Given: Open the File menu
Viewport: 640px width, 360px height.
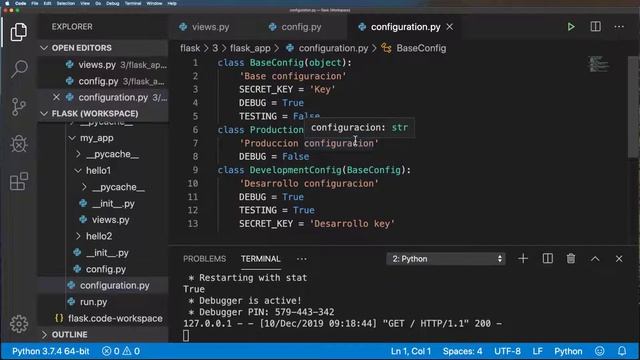Looking at the screenshot, I should [35, 3].
